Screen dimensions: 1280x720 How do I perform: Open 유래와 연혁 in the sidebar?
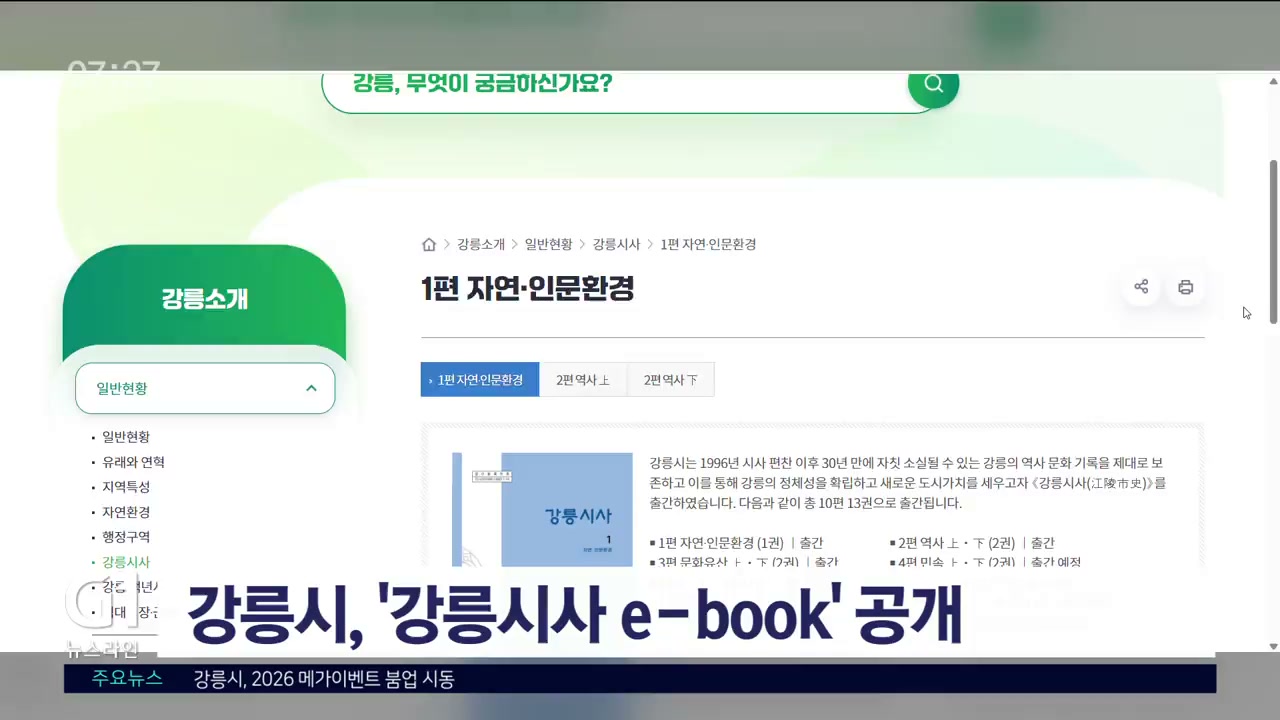coord(133,462)
